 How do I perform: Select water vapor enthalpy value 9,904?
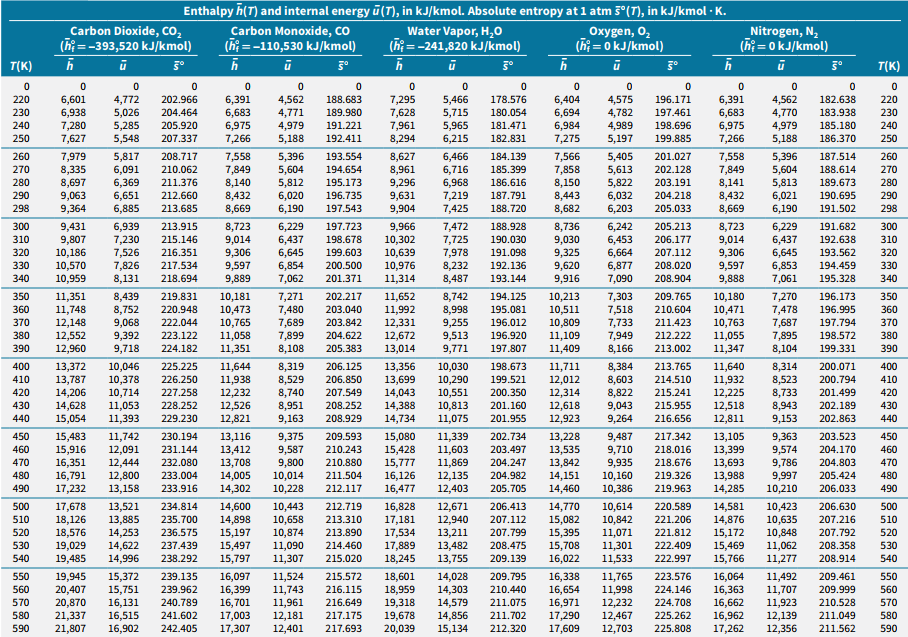(402, 208)
